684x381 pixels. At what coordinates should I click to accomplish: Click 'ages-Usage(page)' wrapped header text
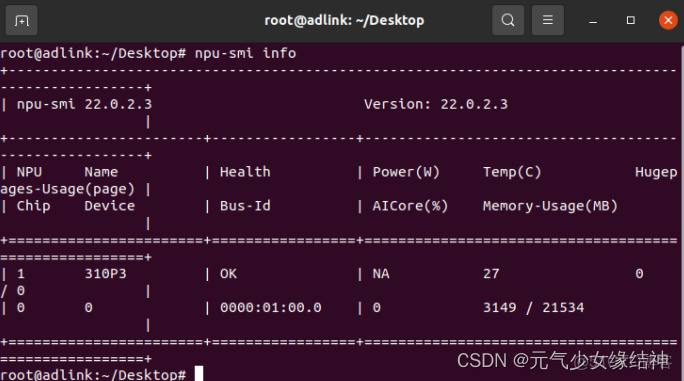pyautogui.click(x=67, y=189)
